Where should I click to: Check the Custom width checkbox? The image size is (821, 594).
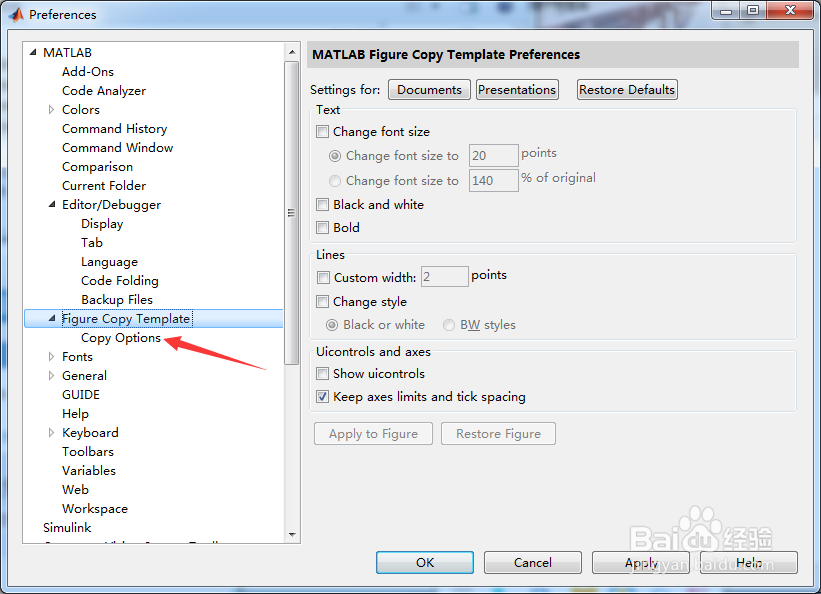[323, 277]
